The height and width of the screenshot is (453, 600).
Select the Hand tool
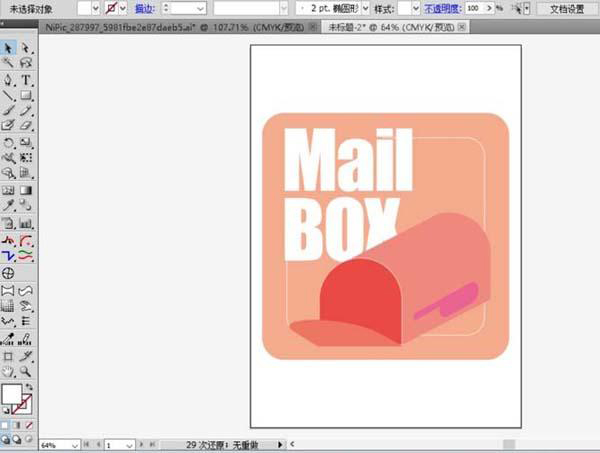8,371
